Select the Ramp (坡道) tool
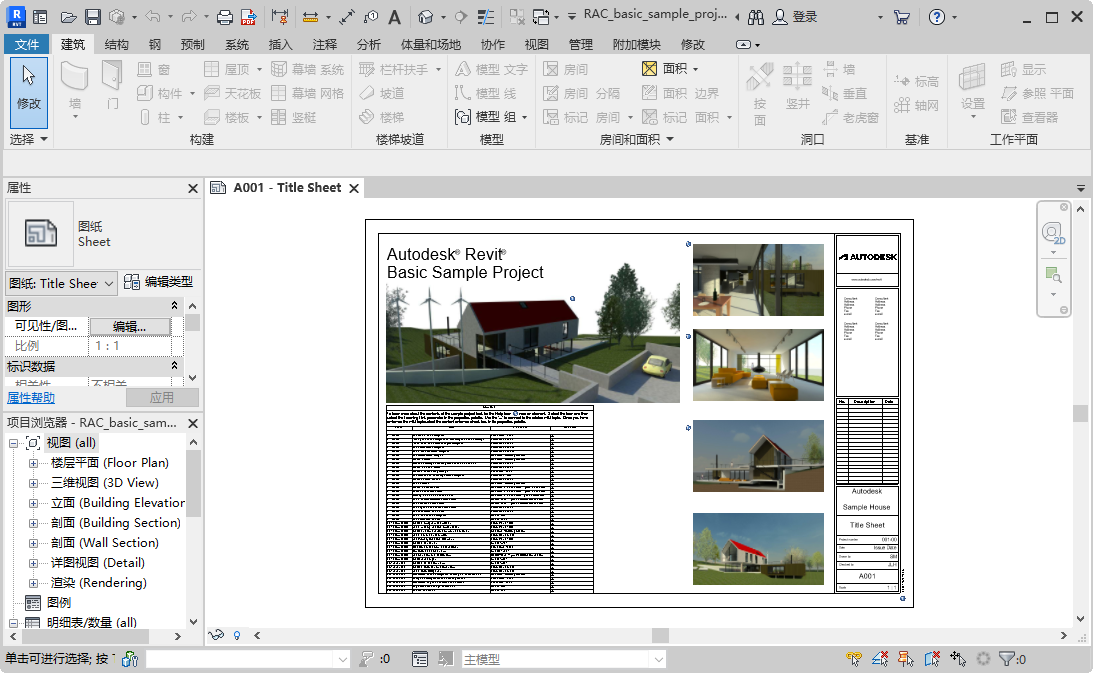Image resolution: width=1093 pixels, height=673 pixels. point(382,93)
